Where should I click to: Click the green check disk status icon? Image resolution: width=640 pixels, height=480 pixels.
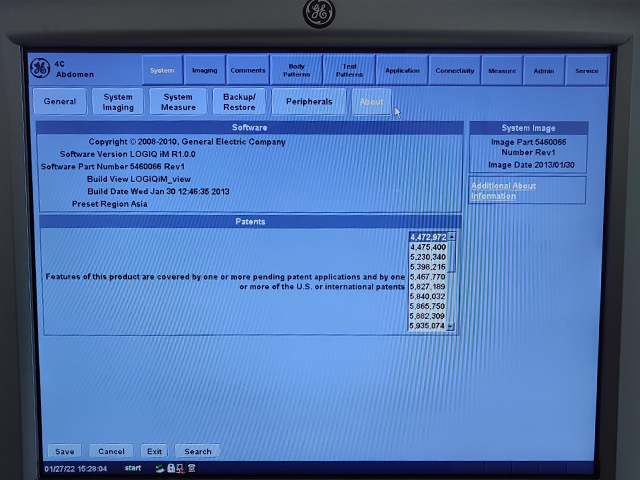click(x=160, y=468)
